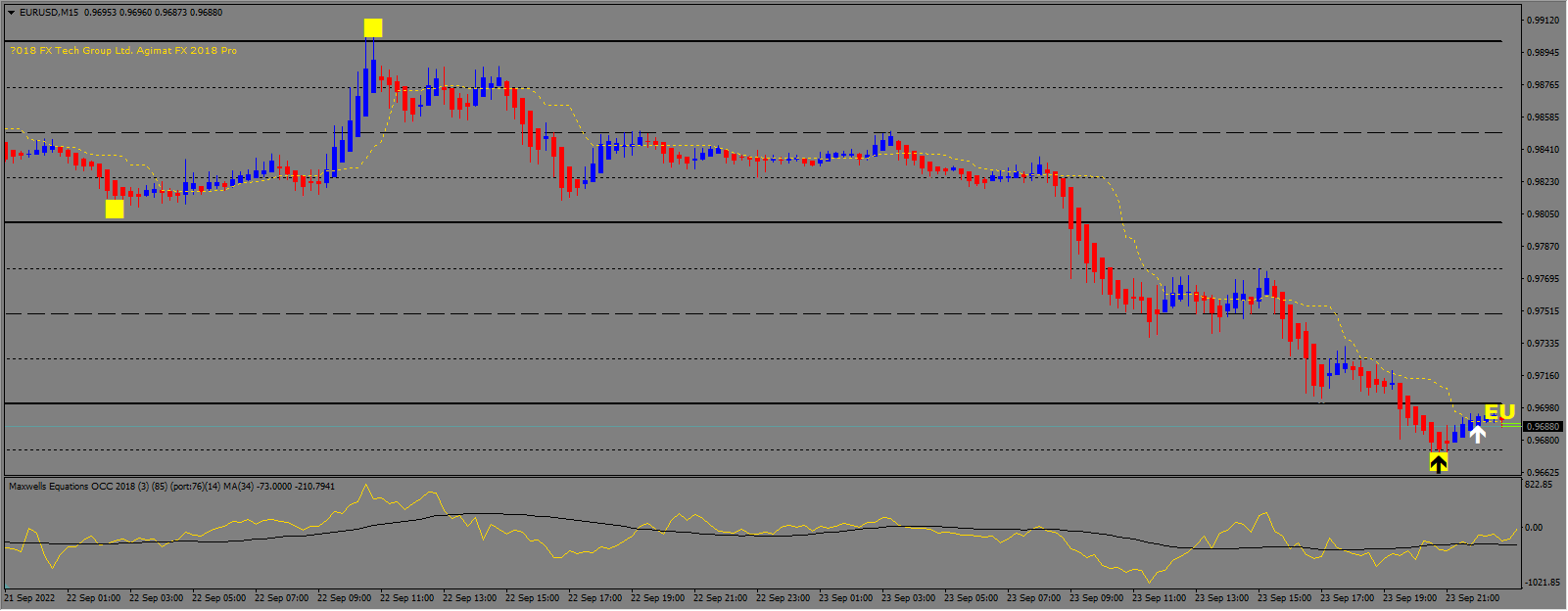This screenshot has width=1568, height=611.
Task: Click the -1021.85 oscillator scale value
Action: click(1543, 583)
